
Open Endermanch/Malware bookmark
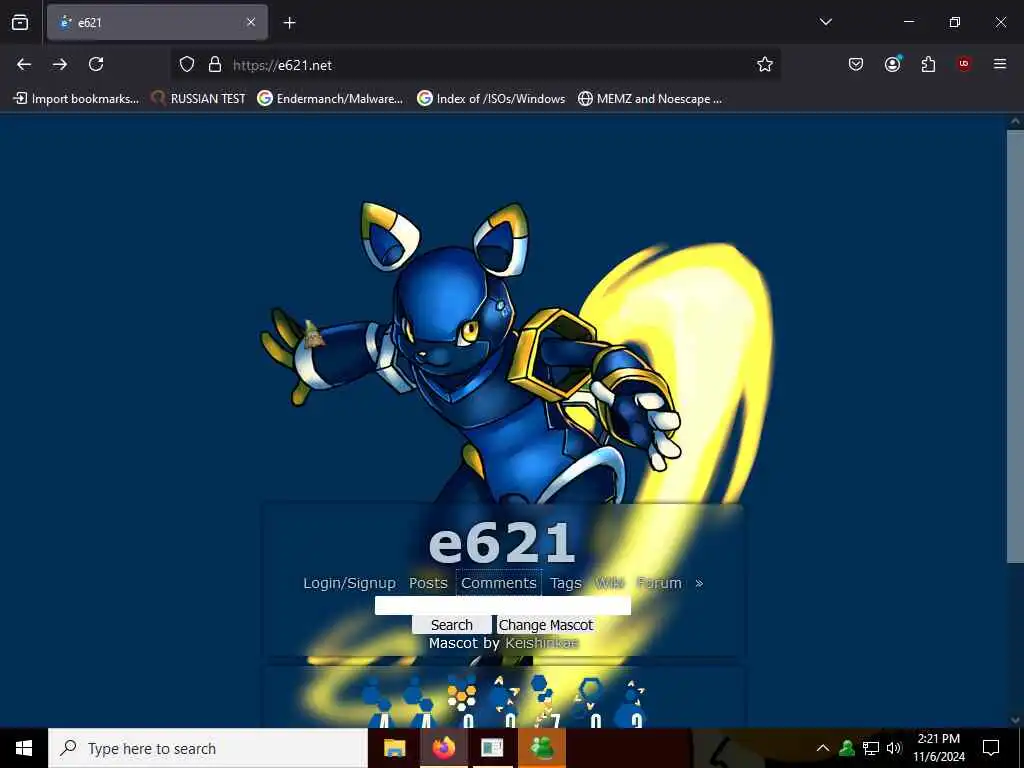point(330,99)
